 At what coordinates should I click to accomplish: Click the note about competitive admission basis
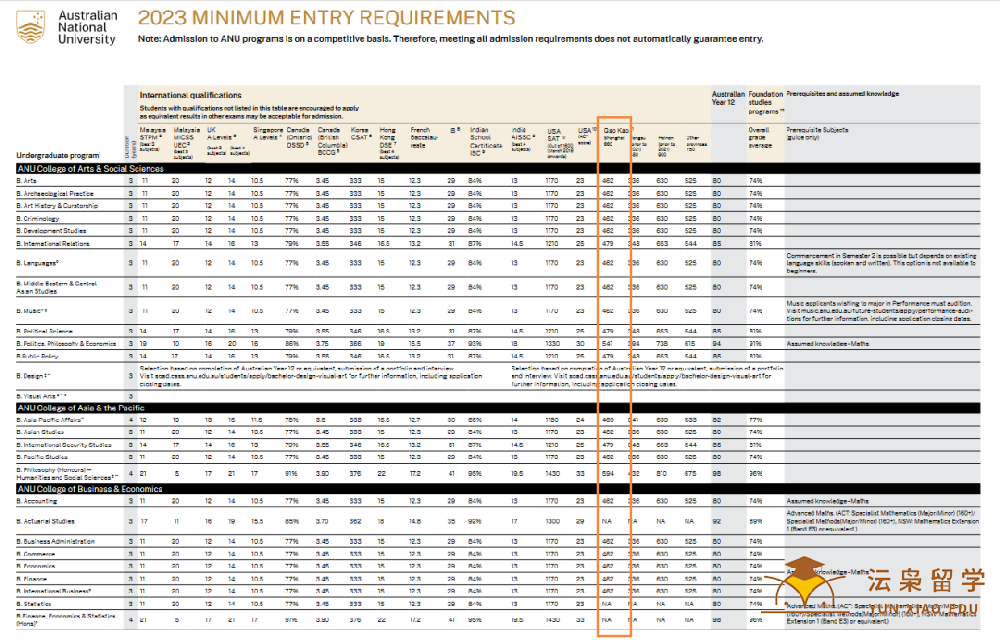[x=450, y=39]
